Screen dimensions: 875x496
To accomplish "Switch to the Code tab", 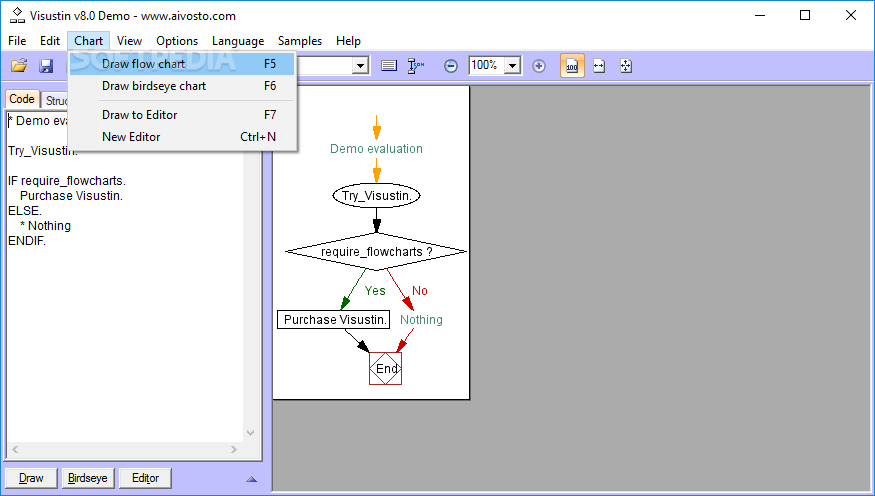I will (x=22, y=99).
